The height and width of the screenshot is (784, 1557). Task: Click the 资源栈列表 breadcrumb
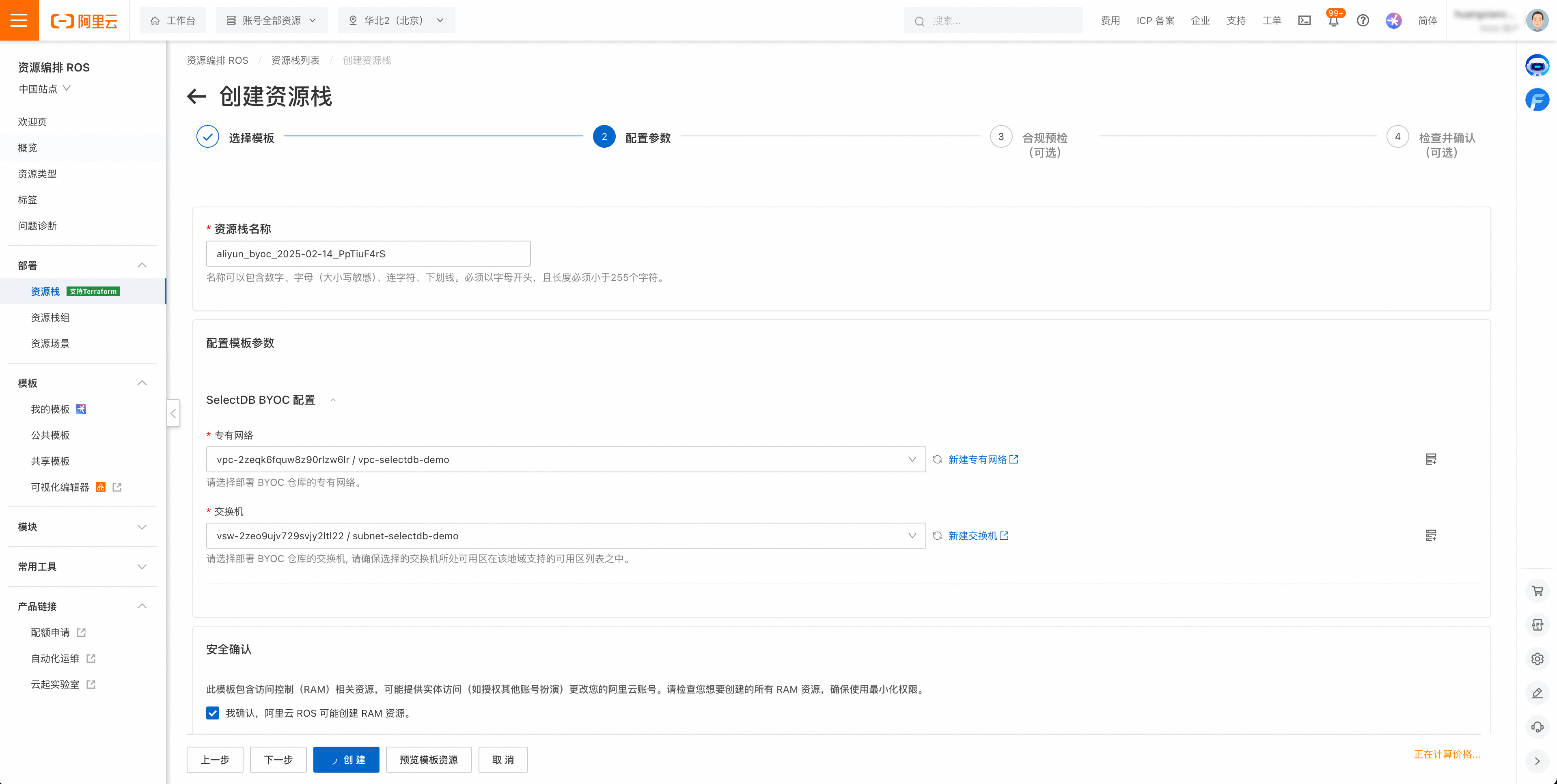(295, 60)
